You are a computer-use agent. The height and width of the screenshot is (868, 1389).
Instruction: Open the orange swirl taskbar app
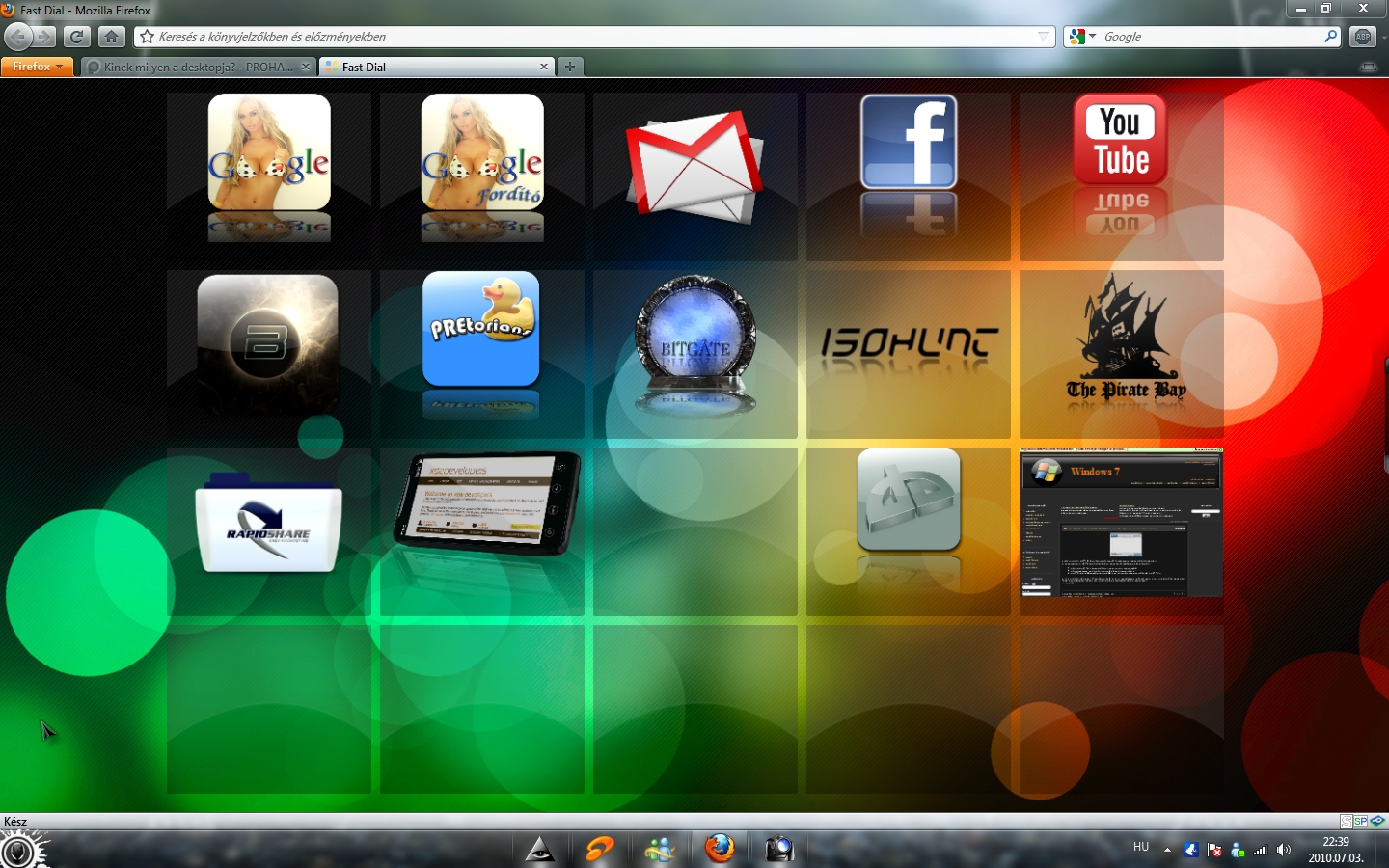599,849
